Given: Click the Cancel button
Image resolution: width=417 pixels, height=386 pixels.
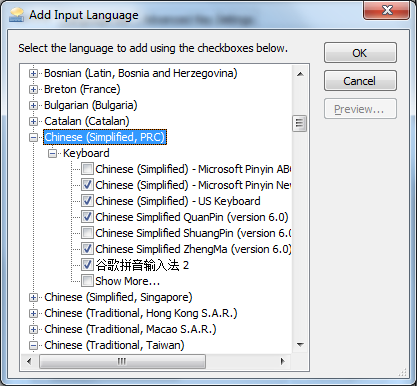Looking at the screenshot, I should point(360,81).
